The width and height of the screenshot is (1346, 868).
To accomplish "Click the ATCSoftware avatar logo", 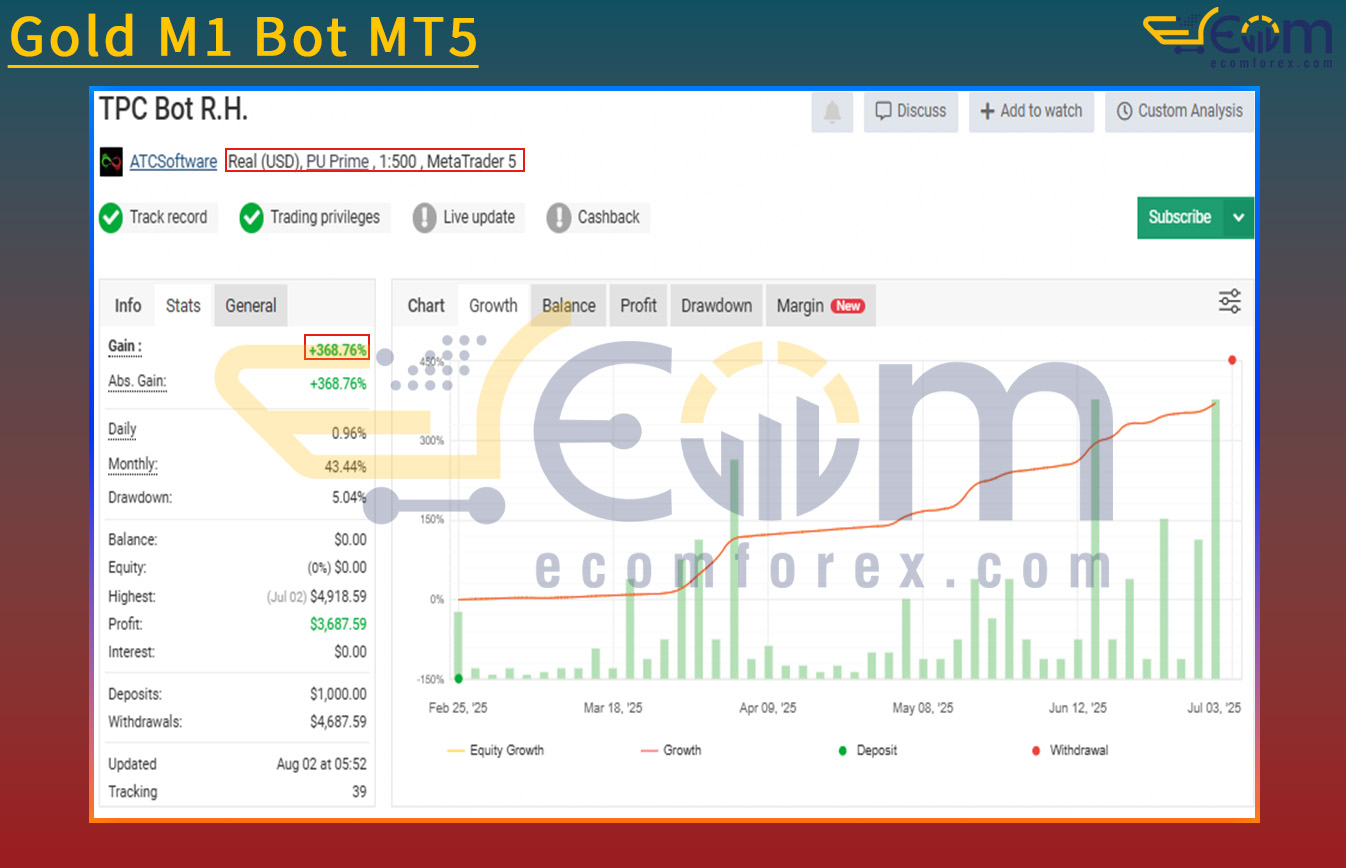I will click(111, 161).
